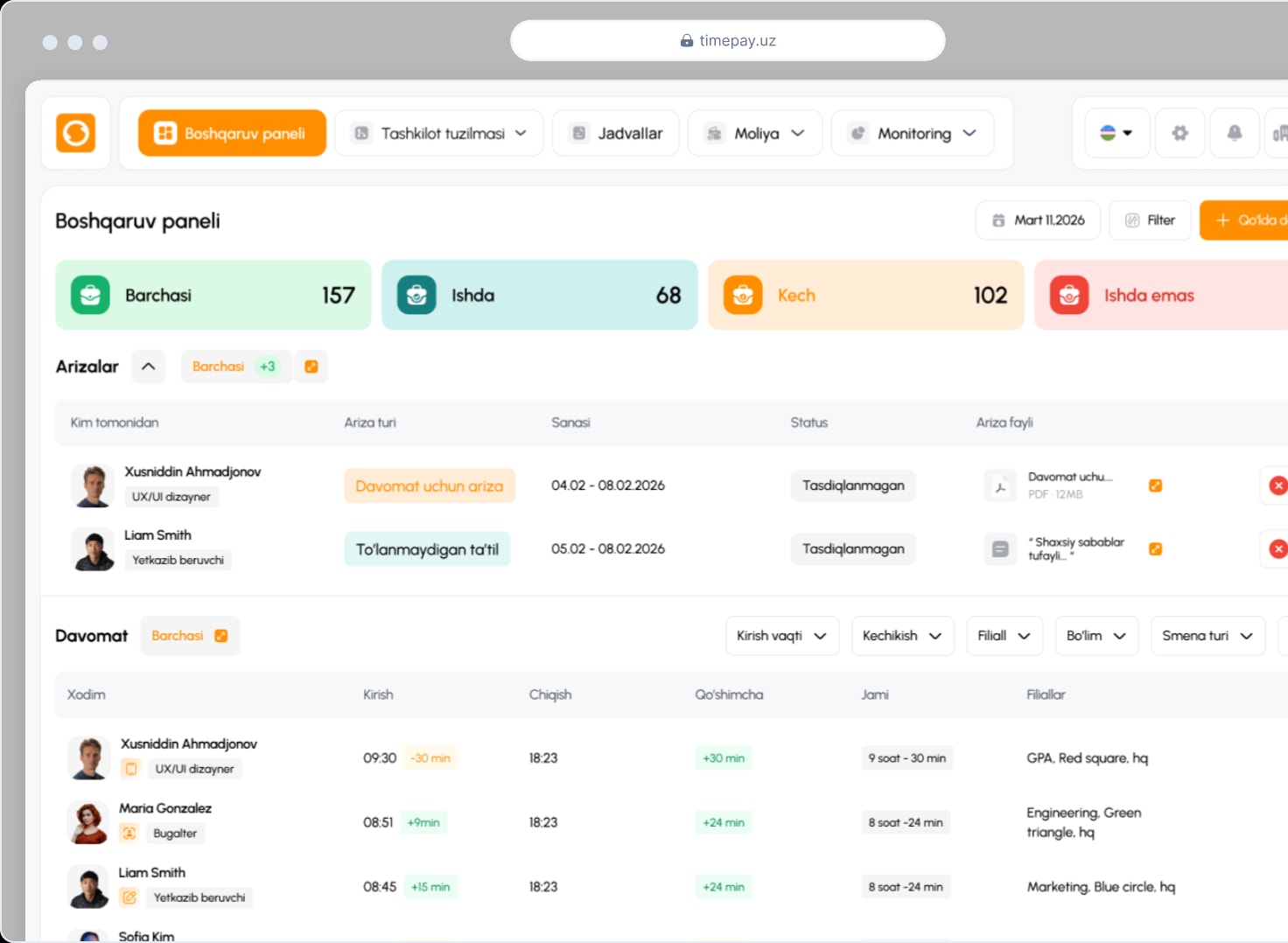Select the Barchasi +3 tab in Arizalar

click(235, 367)
